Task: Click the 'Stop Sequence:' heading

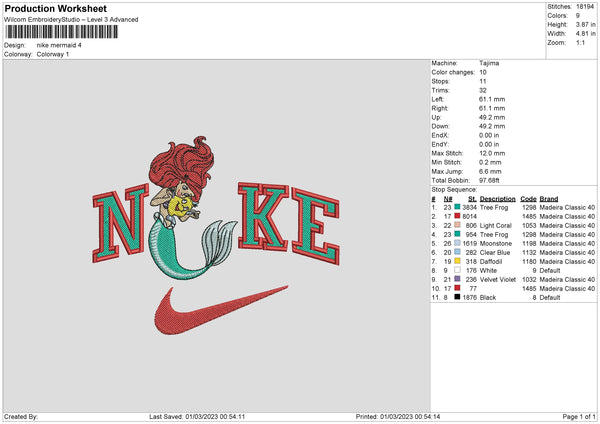Action: pyautogui.click(x=454, y=189)
